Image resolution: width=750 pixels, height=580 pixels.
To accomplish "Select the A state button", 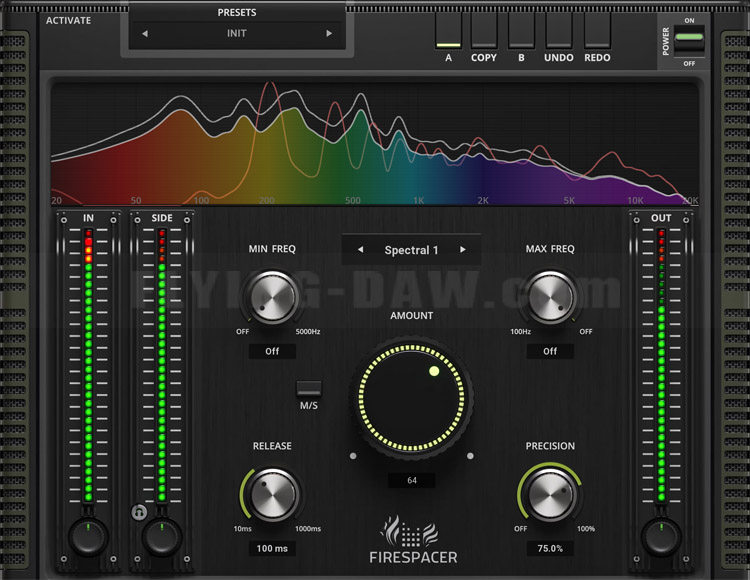I will tap(448, 31).
